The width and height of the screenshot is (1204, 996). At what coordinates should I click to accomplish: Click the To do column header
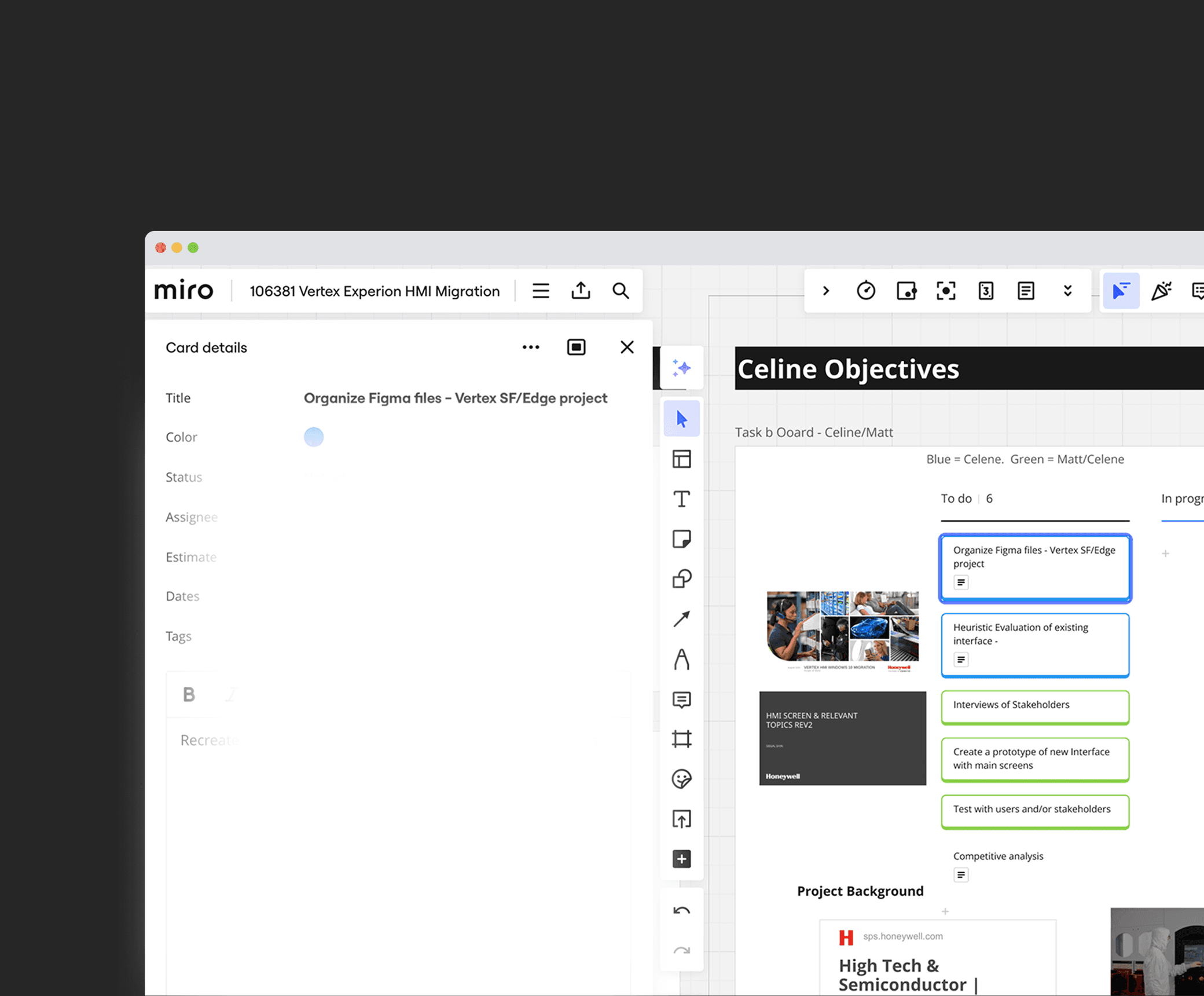(x=956, y=499)
